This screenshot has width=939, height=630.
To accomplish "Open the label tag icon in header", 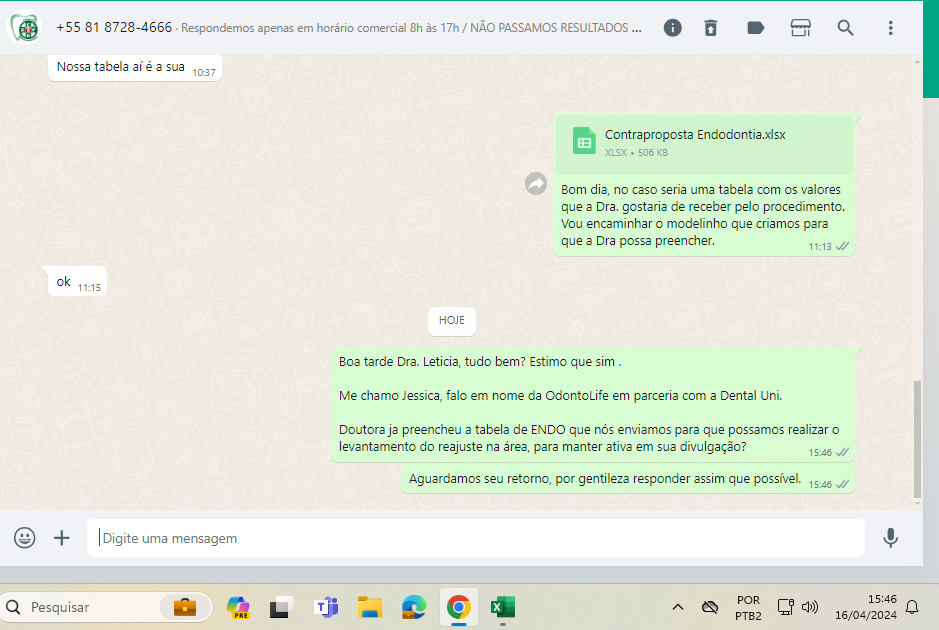I will (x=756, y=28).
